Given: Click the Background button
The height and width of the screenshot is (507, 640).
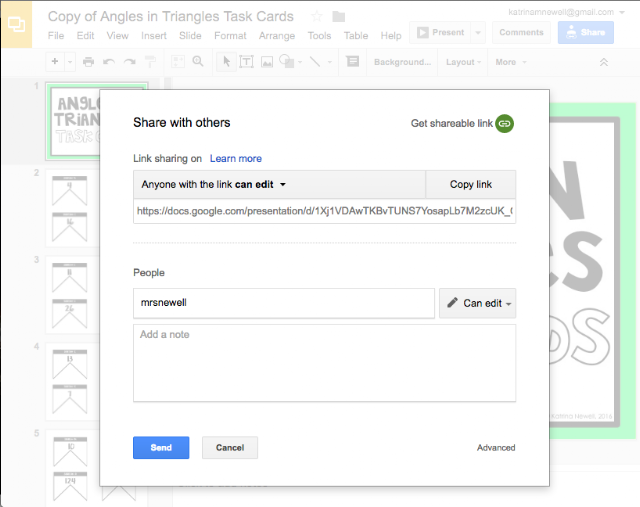Looking at the screenshot, I should (402, 62).
